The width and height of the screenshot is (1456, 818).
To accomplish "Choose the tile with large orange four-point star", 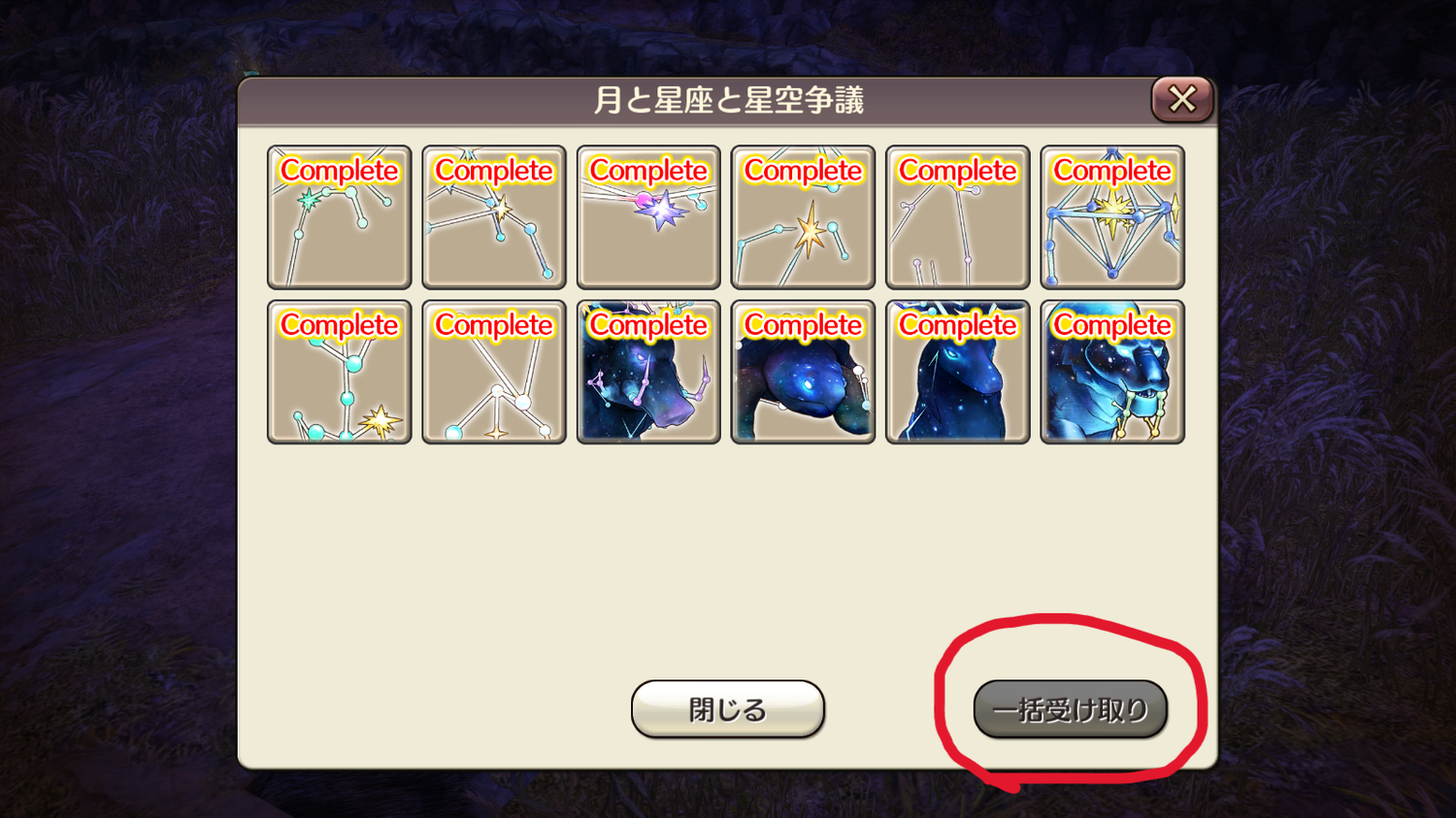I will 803,217.
